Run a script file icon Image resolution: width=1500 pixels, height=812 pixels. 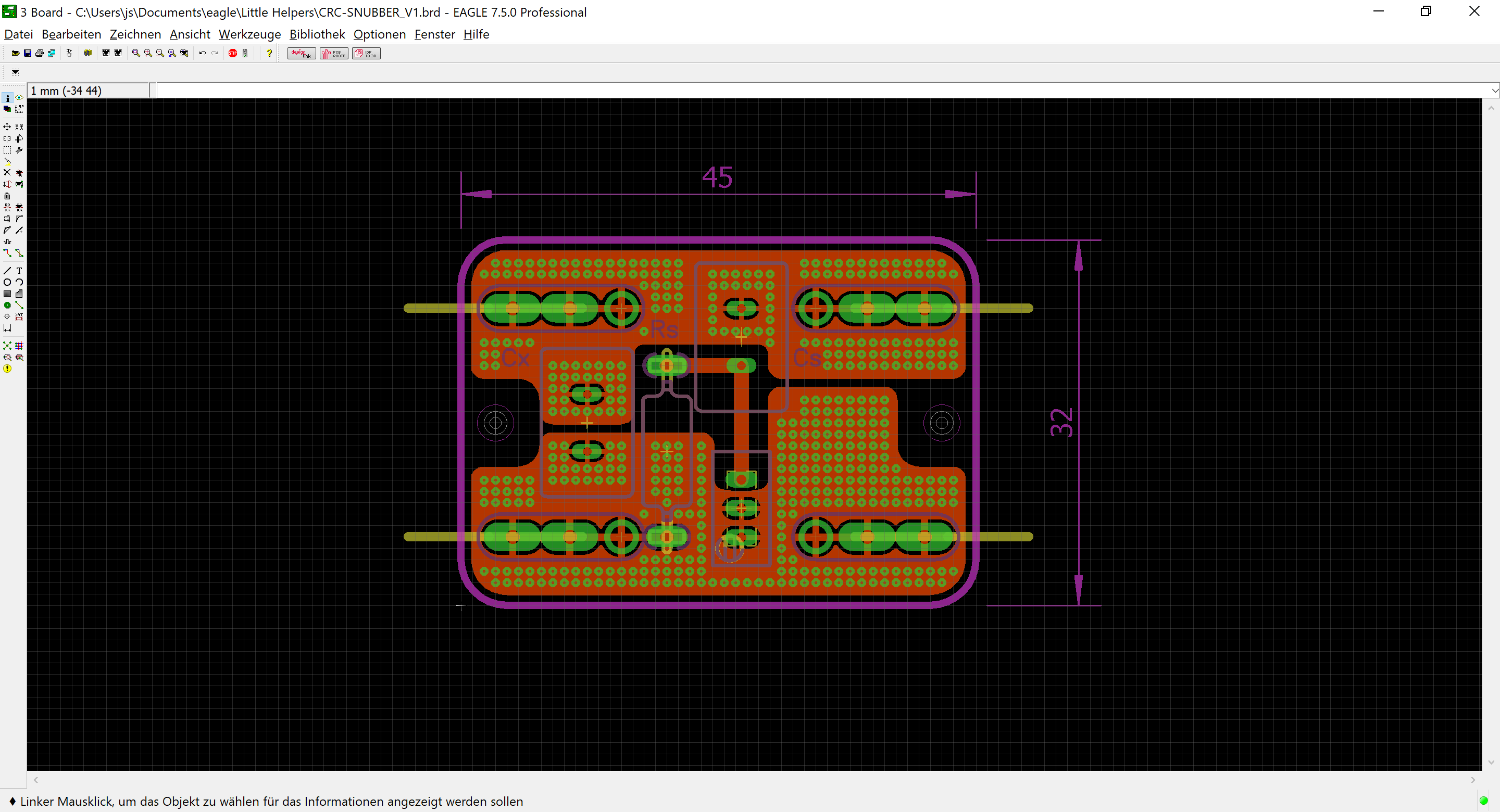pyautogui.click(x=106, y=53)
